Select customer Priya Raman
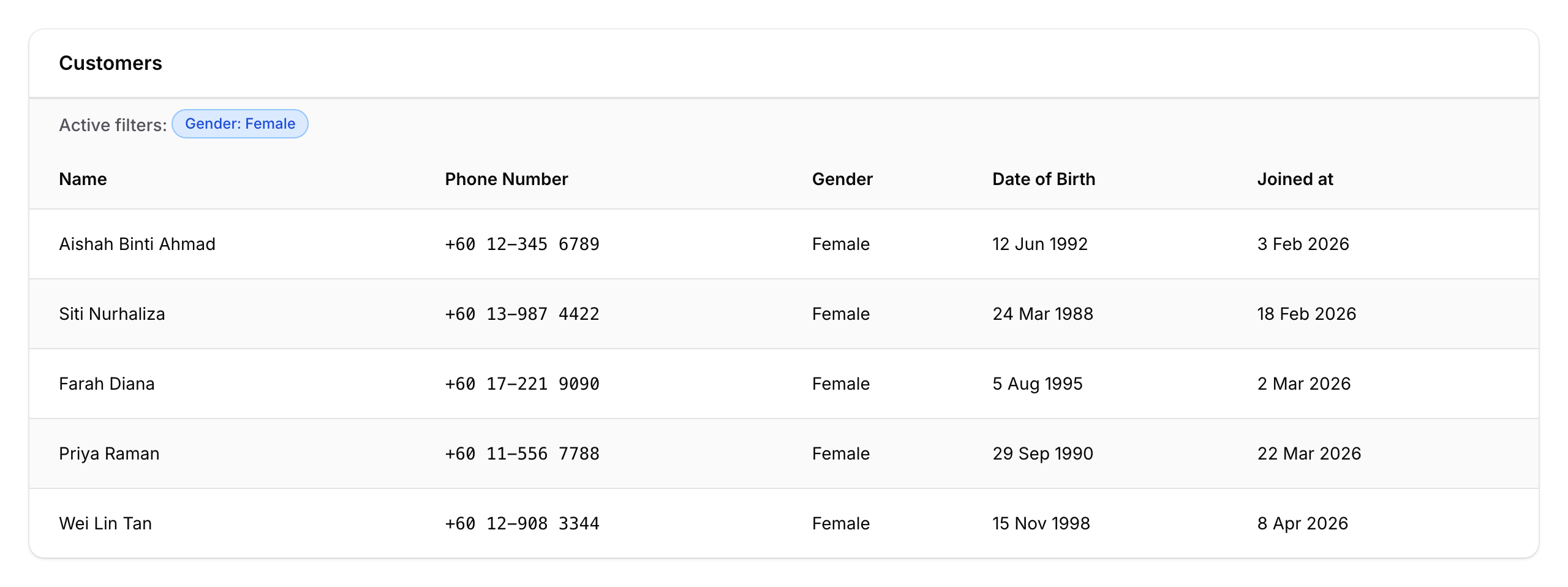 coord(109,453)
